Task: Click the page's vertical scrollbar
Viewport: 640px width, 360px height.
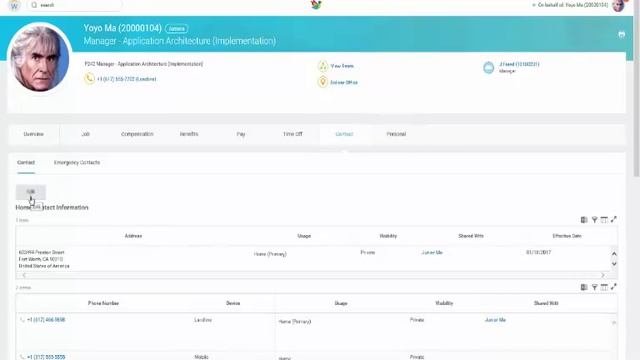Action: (x=636, y=88)
